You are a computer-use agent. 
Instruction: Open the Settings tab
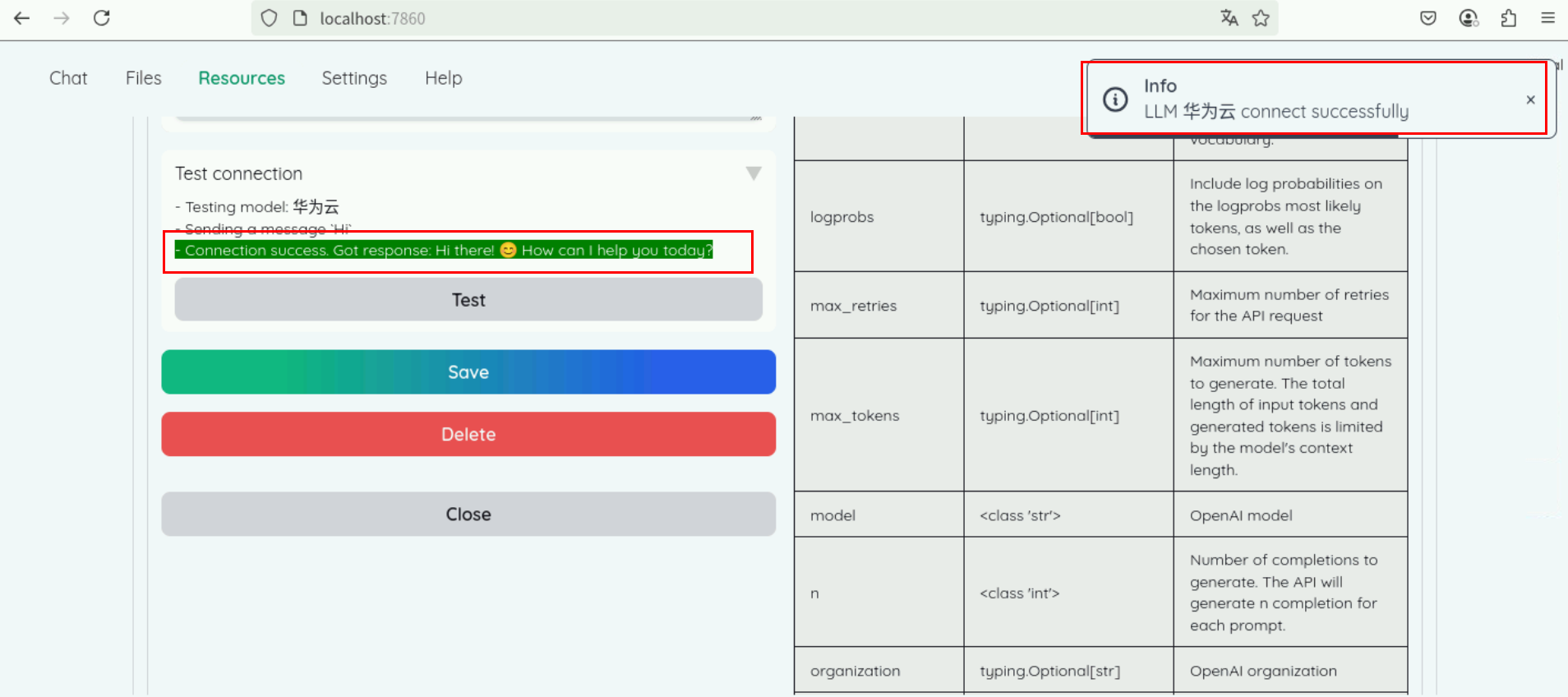(354, 78)
